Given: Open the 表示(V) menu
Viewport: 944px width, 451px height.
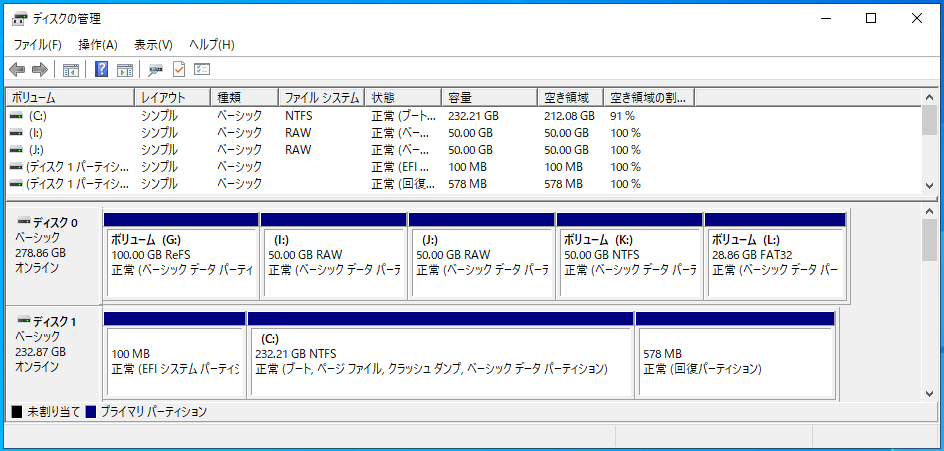Looking at the screenshot, I should coord(153,45).
